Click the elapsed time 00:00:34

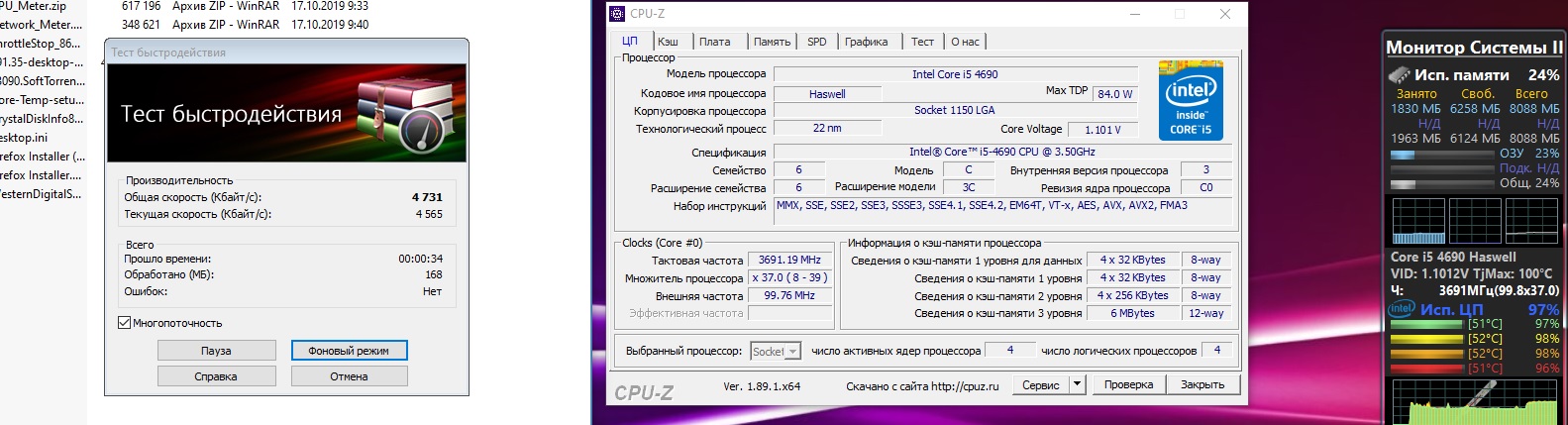[x=421, y=259]
